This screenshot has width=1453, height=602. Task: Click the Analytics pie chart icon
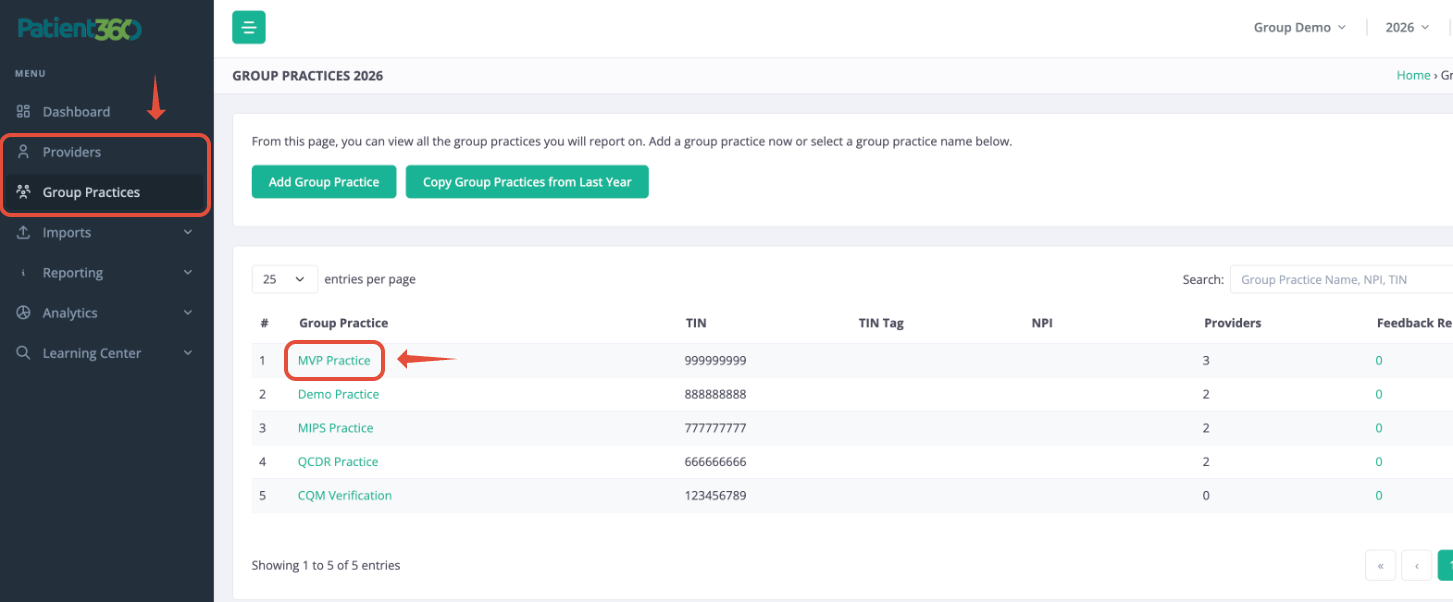(x=24, y=313)
